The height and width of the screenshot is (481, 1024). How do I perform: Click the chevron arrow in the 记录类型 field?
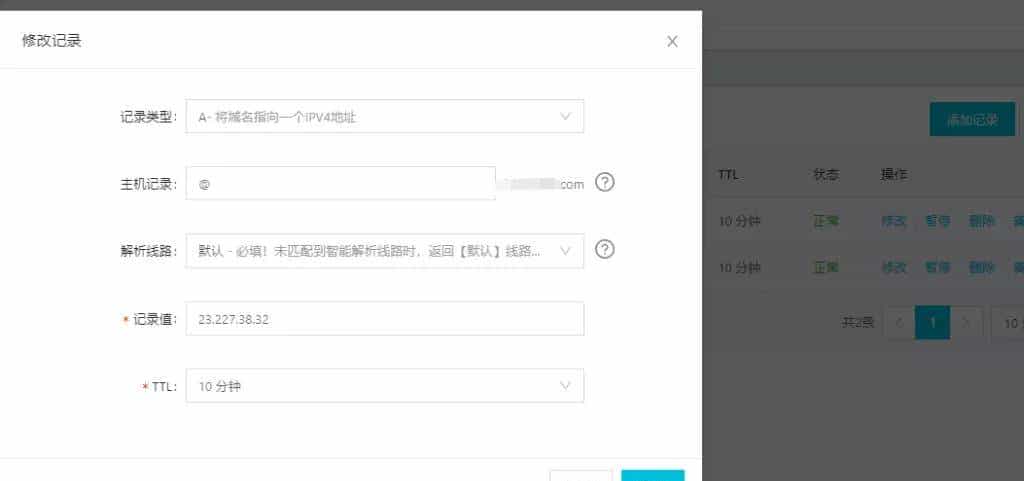point(566,117)
